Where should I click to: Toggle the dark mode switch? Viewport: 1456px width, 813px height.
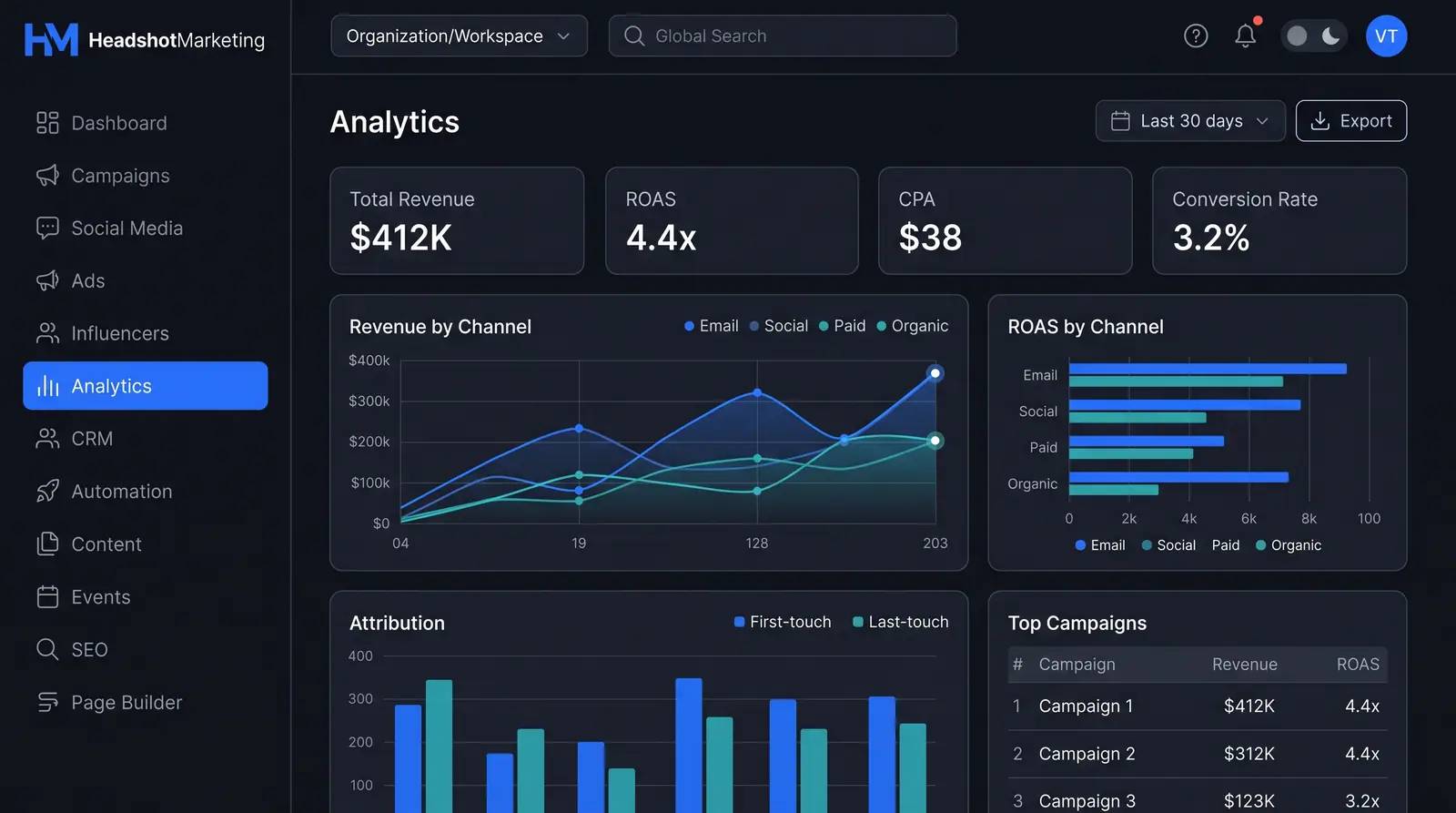[1313, 36]
